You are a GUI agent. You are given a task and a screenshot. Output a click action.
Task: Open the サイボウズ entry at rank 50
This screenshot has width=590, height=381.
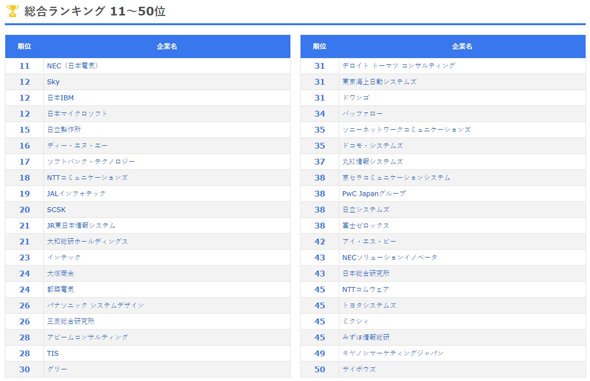point(359,369)
